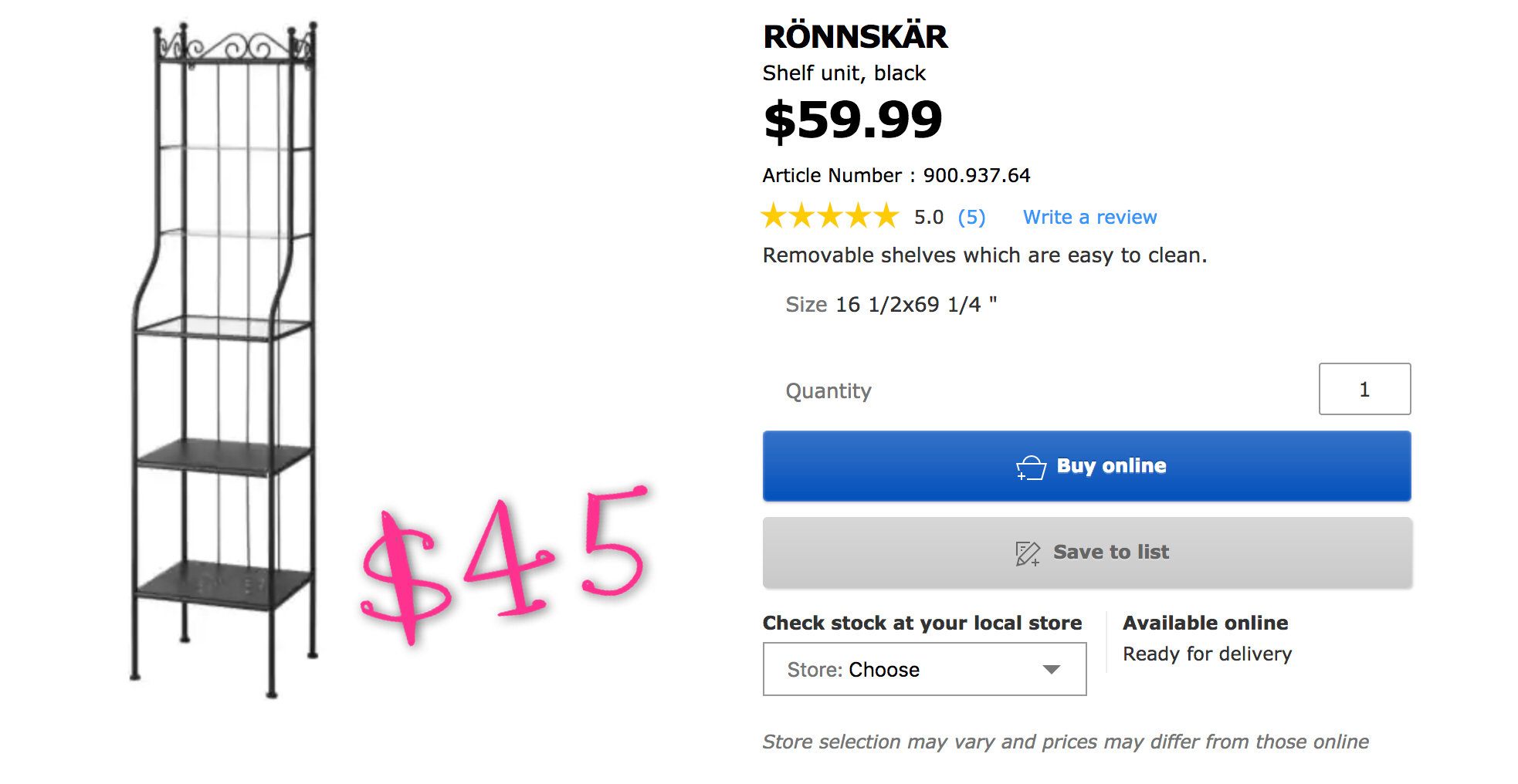
Task: Click the first gold rating star
Action: tap(774, 217)
